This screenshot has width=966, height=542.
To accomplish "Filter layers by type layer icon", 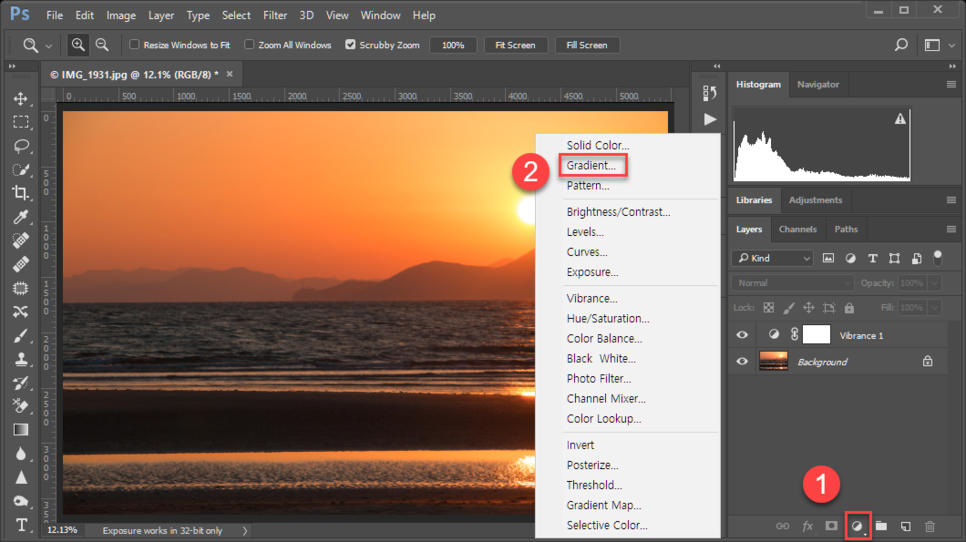I will click(872, 258).
